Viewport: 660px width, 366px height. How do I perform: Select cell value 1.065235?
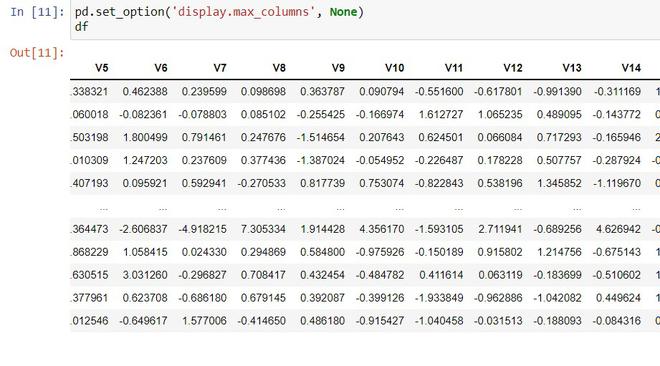pyautogui.click(x=500, y=114)
